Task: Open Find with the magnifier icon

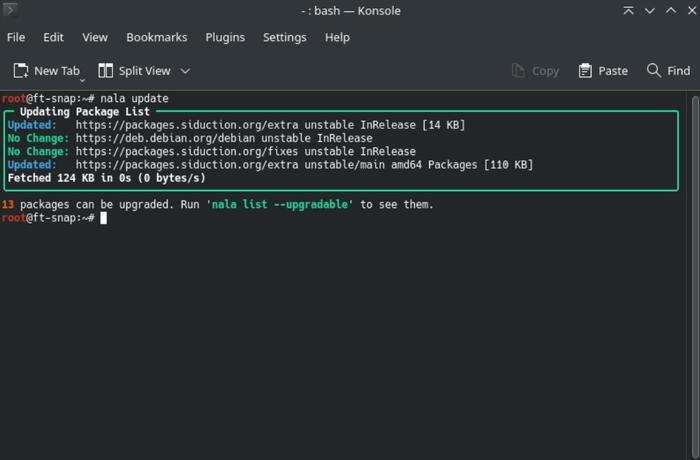Action: tap(654, 71)
